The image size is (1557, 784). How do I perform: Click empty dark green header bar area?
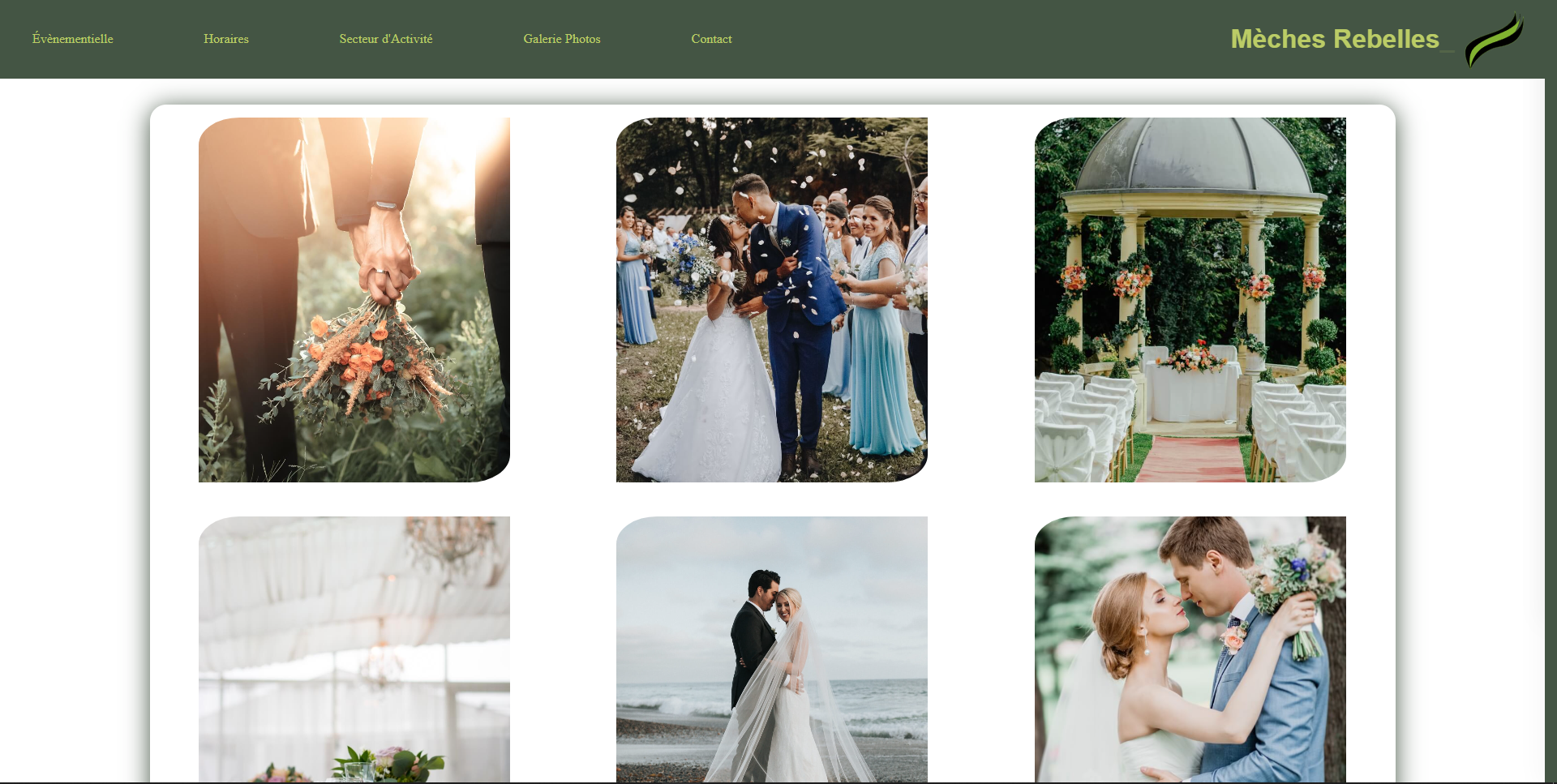click(973, 39)
